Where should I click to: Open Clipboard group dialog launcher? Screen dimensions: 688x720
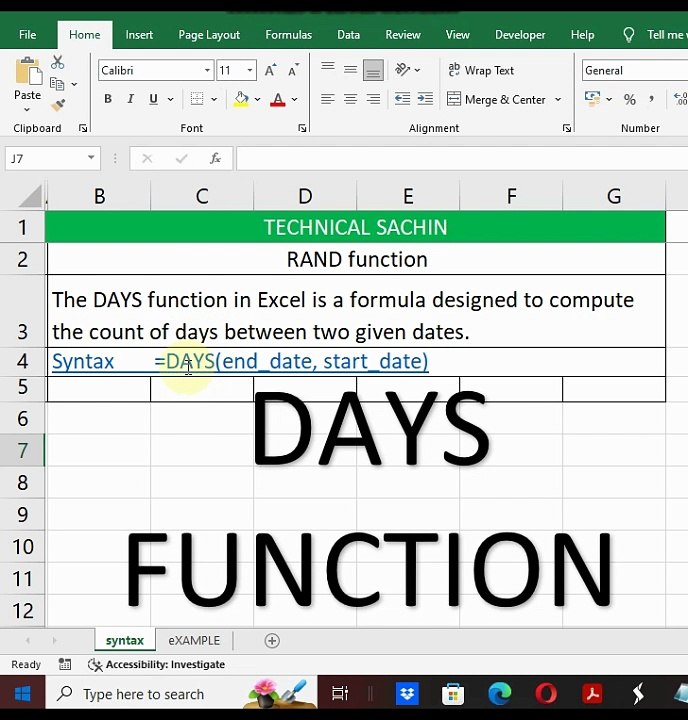pos(83,128)
